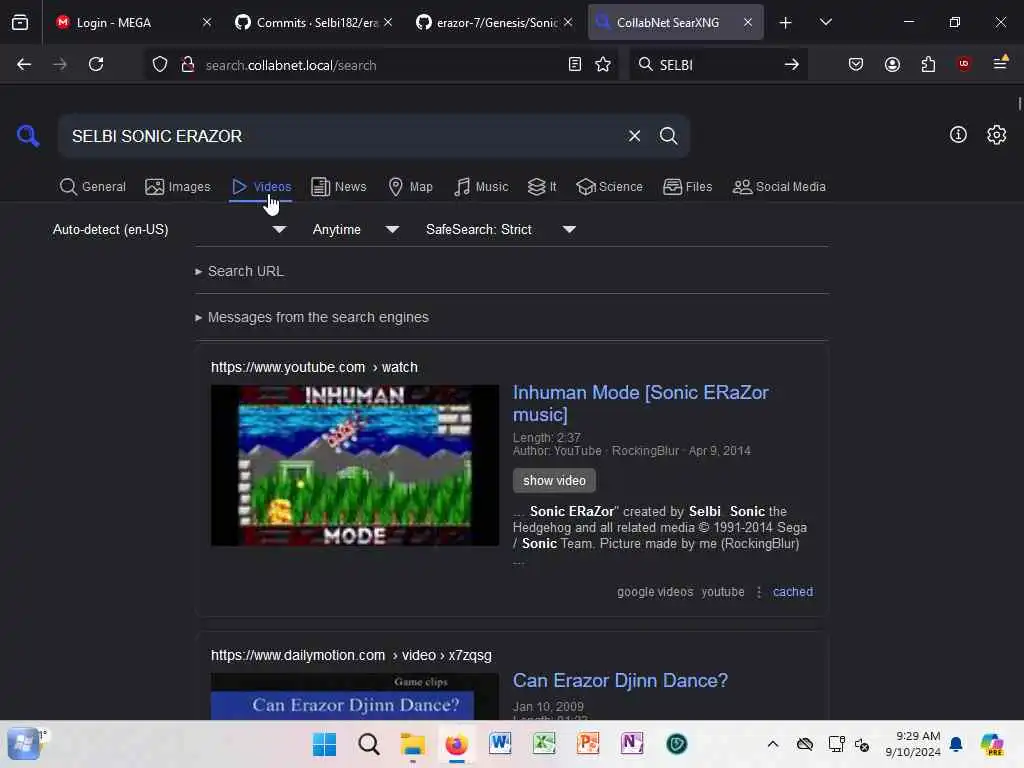Open the Social Media category
The width and height of the screenshot is (1024, 768).
point(779,187)
